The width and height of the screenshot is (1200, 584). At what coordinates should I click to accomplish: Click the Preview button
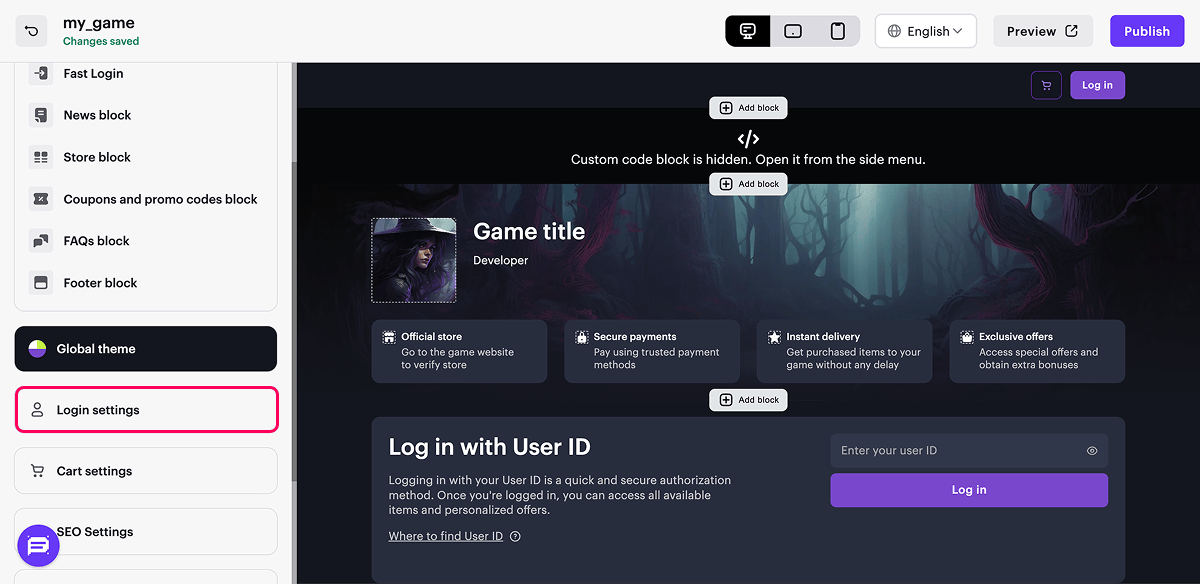(1042, 31)
